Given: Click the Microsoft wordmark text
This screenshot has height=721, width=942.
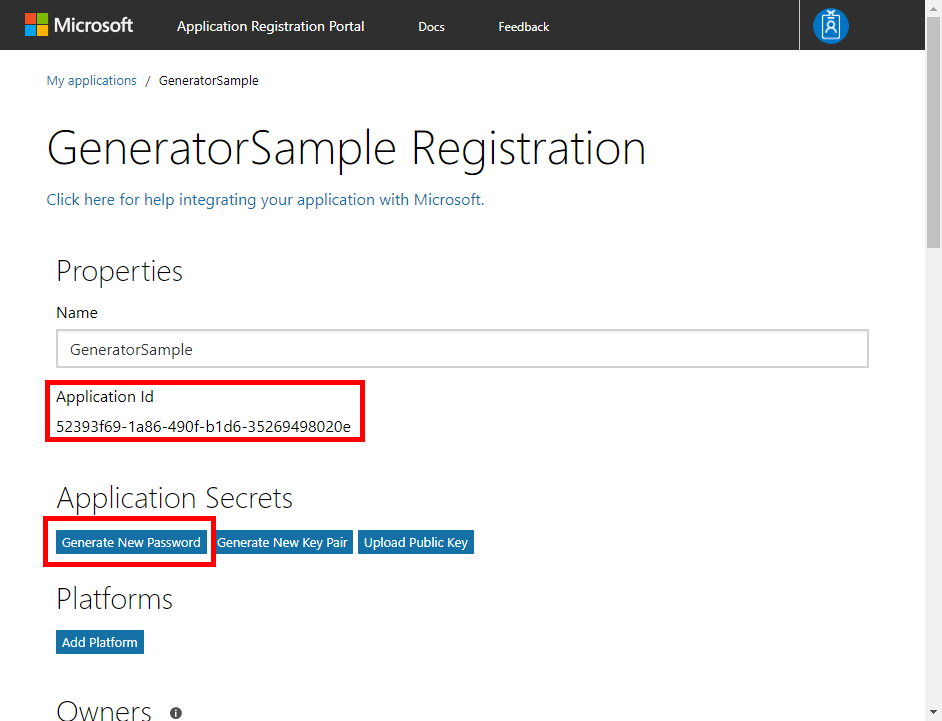Looking at the screenshot, I should (x=93, y=25).
